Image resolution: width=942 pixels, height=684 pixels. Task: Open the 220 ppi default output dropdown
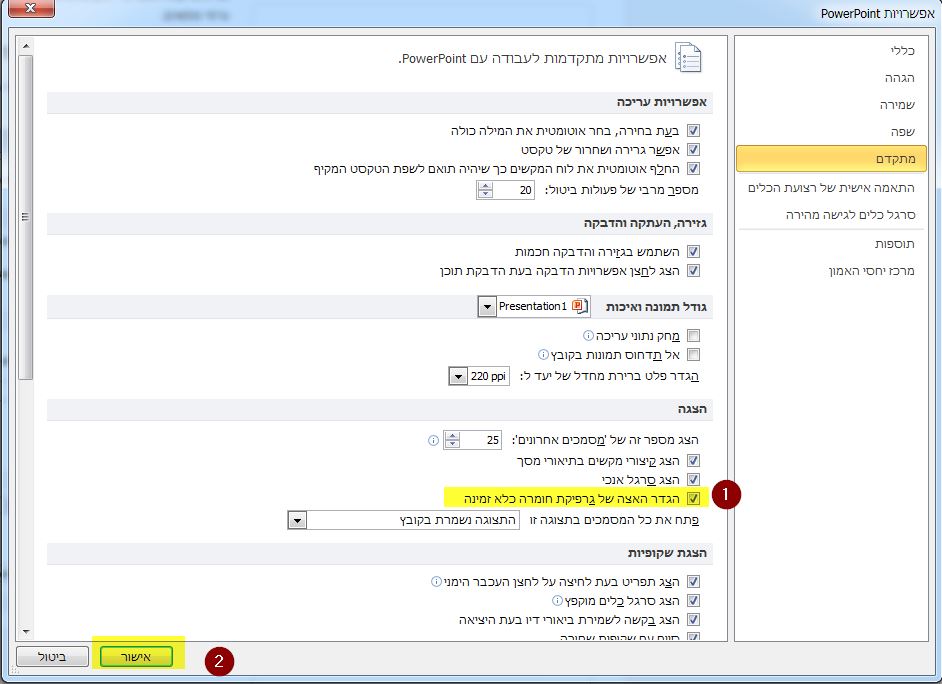[458, 377]
